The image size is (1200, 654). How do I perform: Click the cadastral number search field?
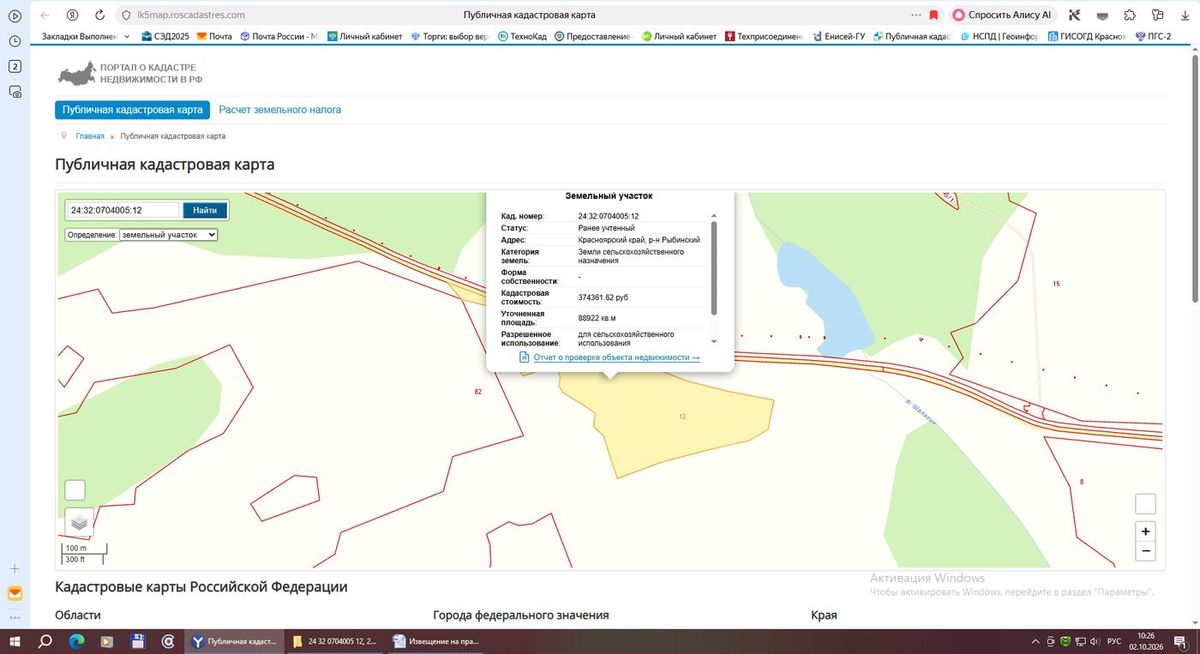pos(124,210)
